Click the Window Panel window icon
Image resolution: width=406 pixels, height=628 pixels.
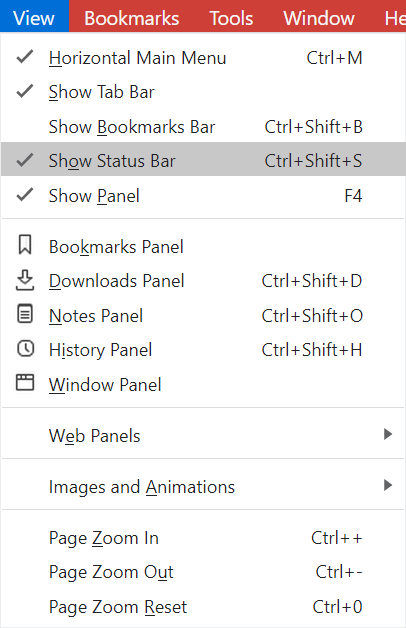tap(25, 382)
